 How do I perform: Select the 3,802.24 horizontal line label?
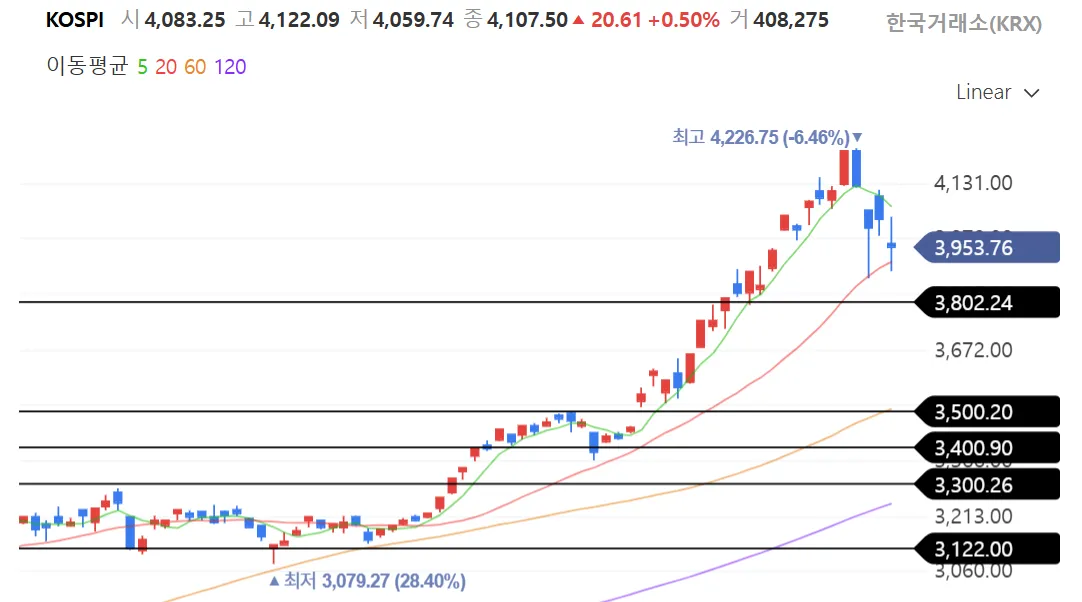[x=987, y=302]
